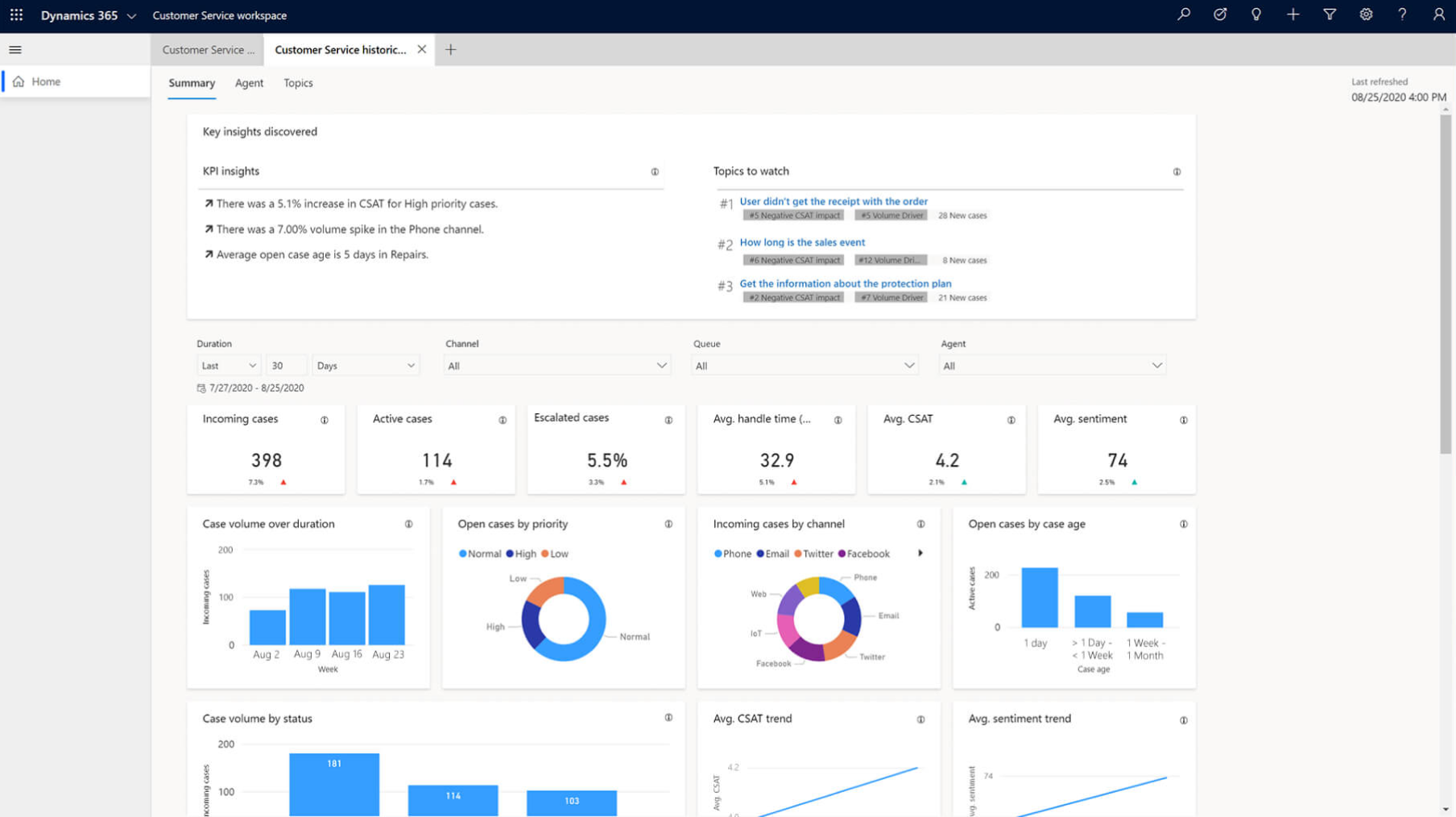Viewport: 1456px width, 817px height.
Task: Click the "30" duration value field
Action: (286, 365)
